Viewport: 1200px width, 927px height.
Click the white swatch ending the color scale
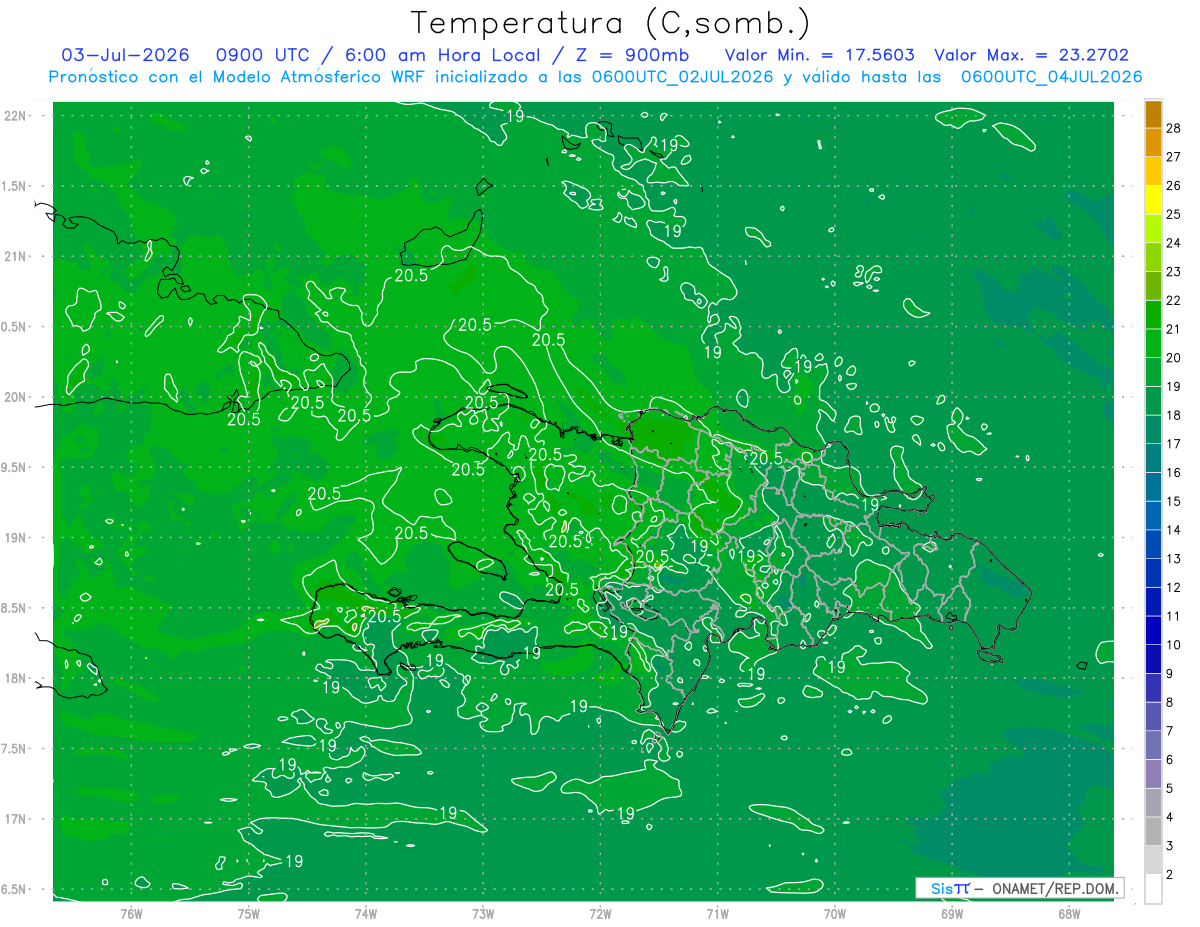[x=1153, y=889]
